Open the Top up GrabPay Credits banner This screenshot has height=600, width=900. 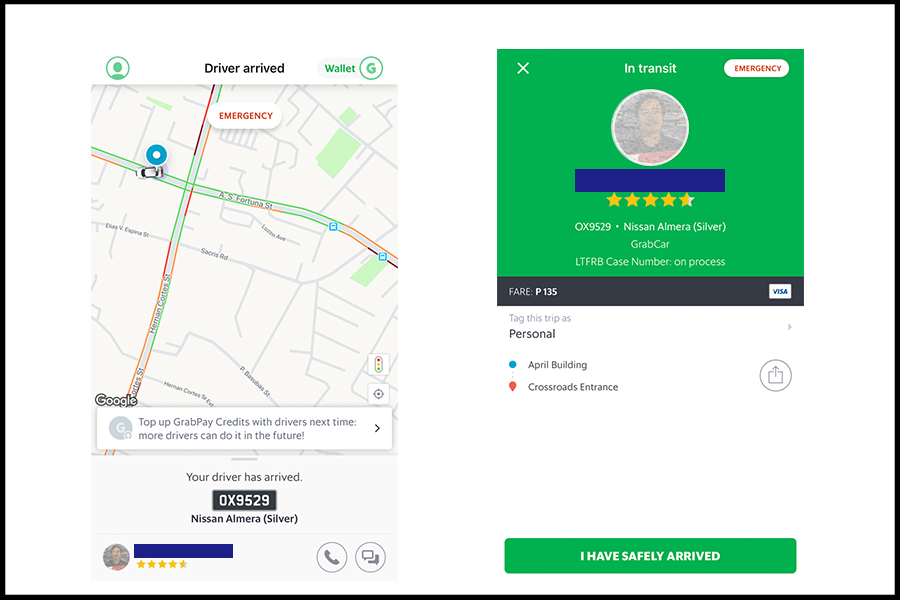(245, 428)
